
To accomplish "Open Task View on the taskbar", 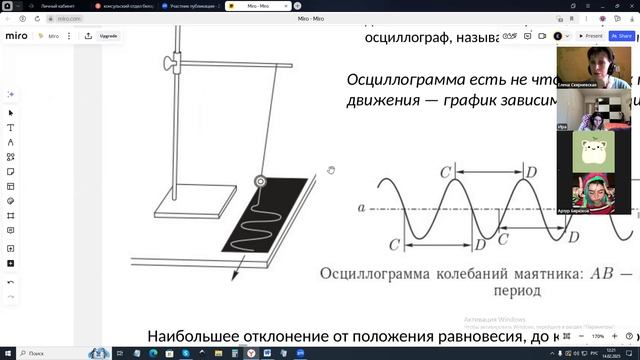I will coord(120,353).
